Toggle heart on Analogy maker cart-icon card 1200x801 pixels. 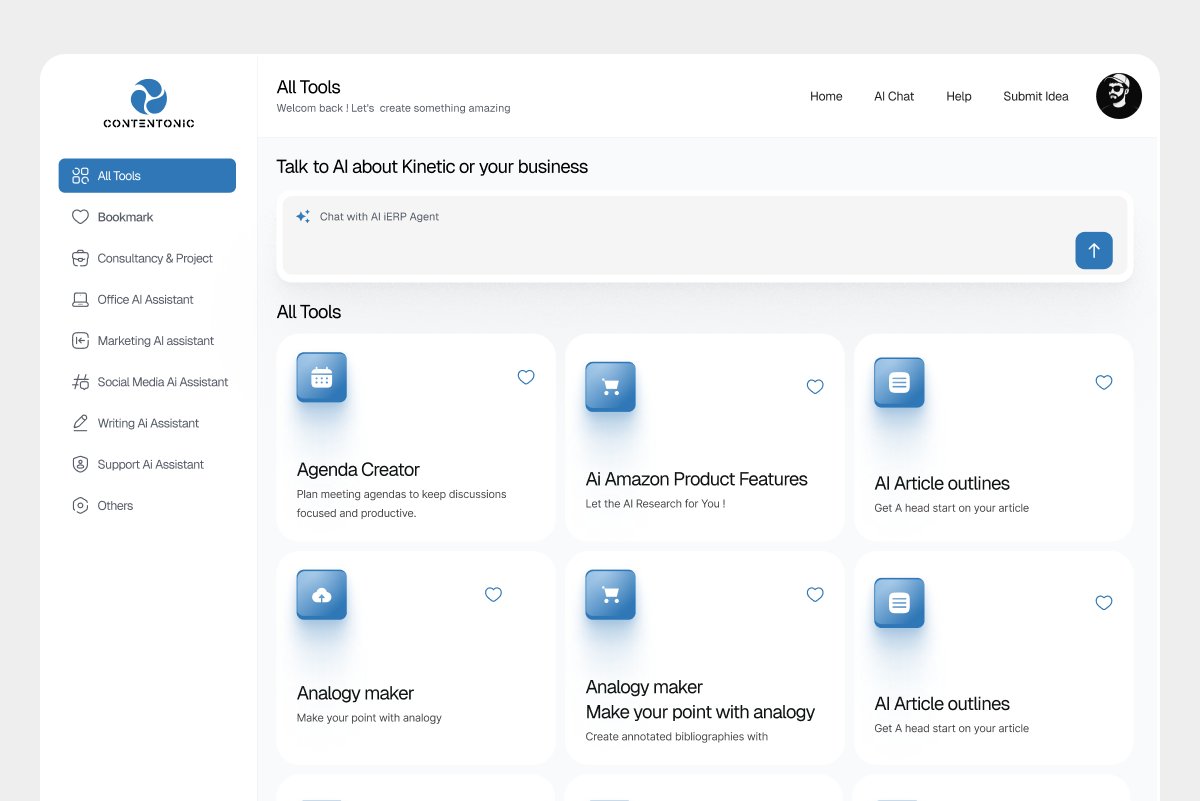click(x=815, y=594)
